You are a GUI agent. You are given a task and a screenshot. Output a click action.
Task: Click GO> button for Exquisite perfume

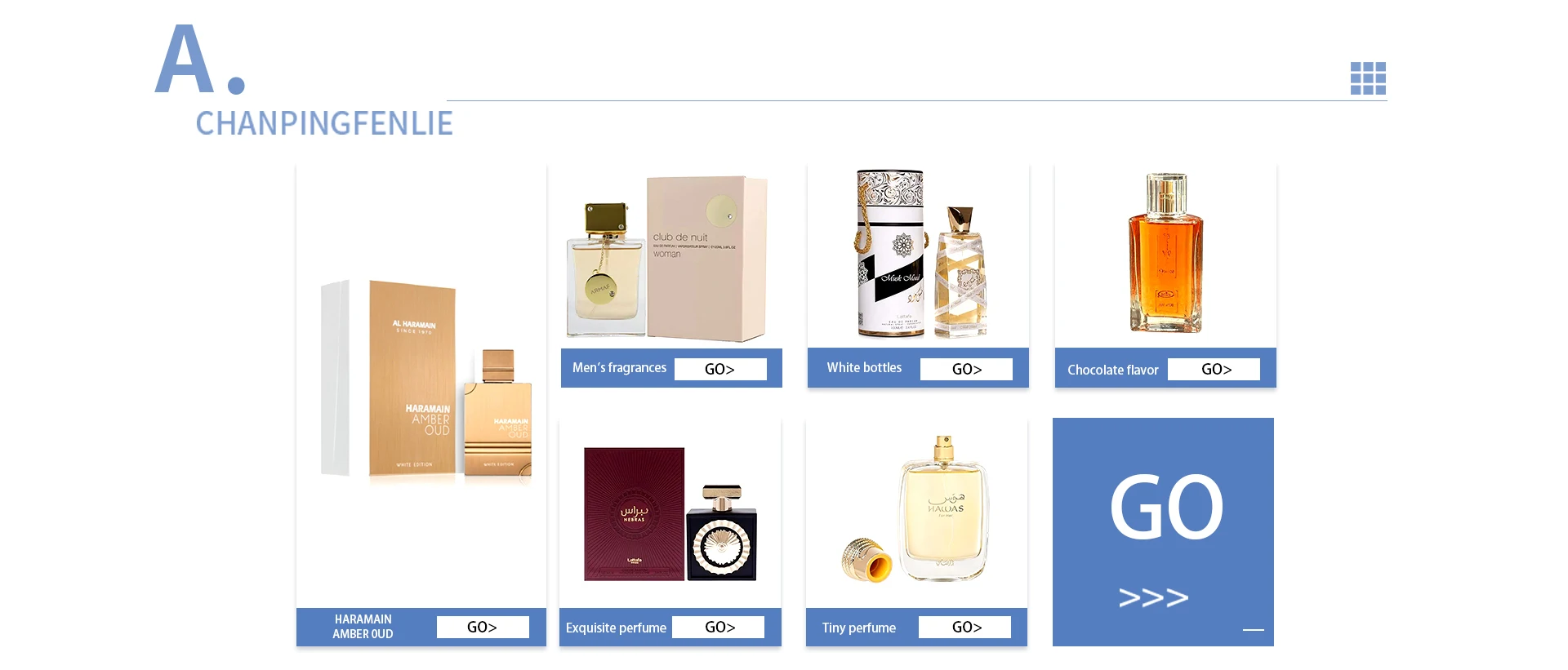(719, 627)
